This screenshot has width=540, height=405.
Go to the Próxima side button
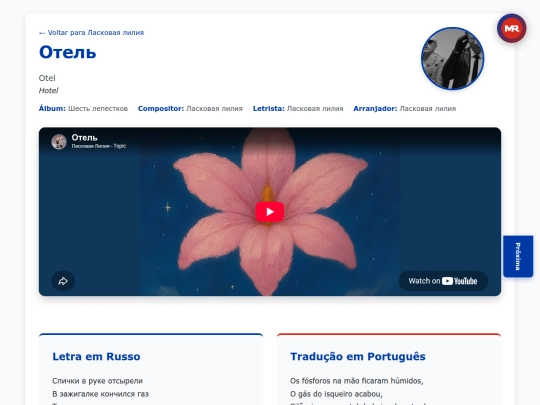(x=518, y=256)
